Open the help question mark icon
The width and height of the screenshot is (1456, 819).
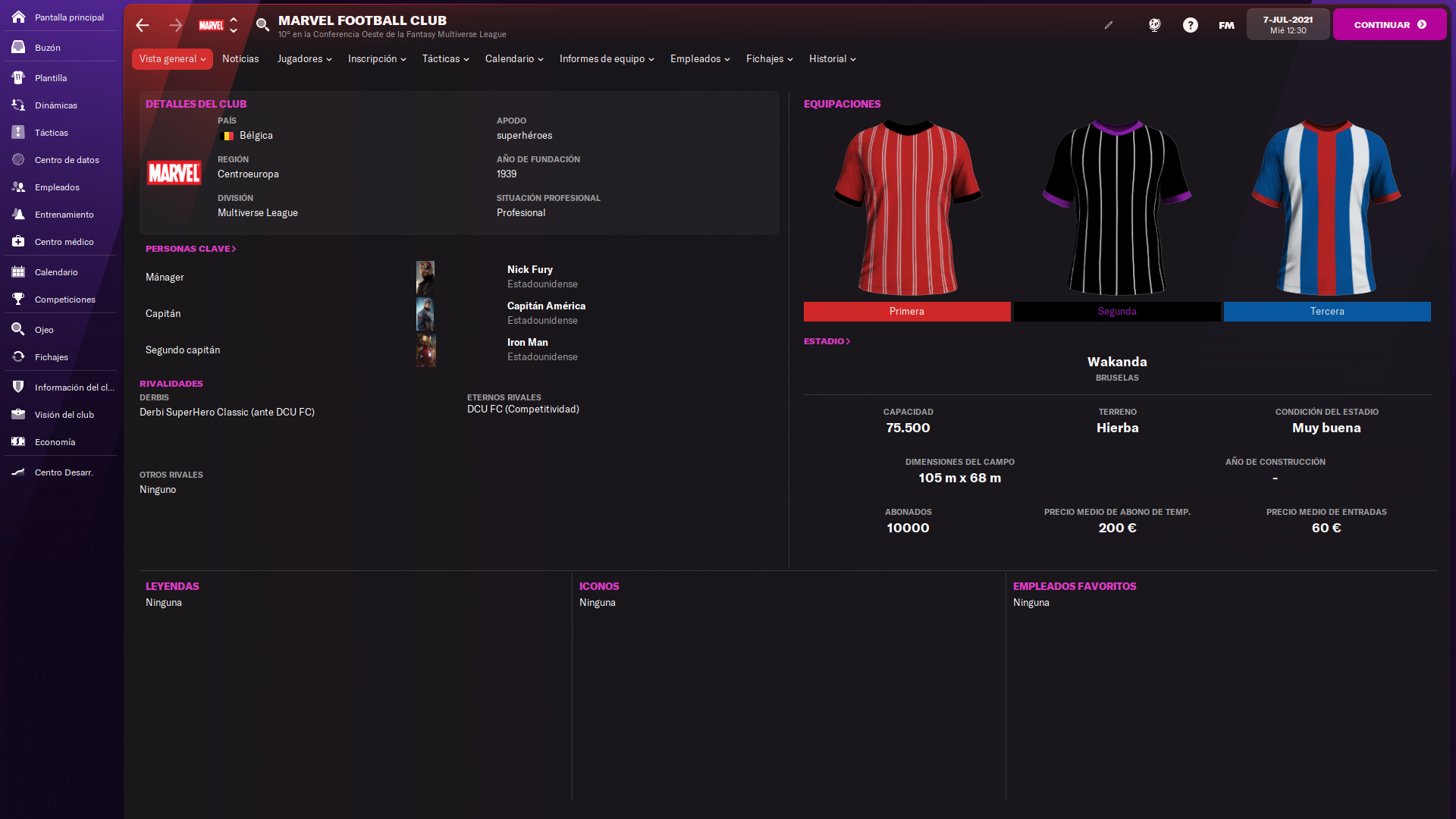[1191, 25]
